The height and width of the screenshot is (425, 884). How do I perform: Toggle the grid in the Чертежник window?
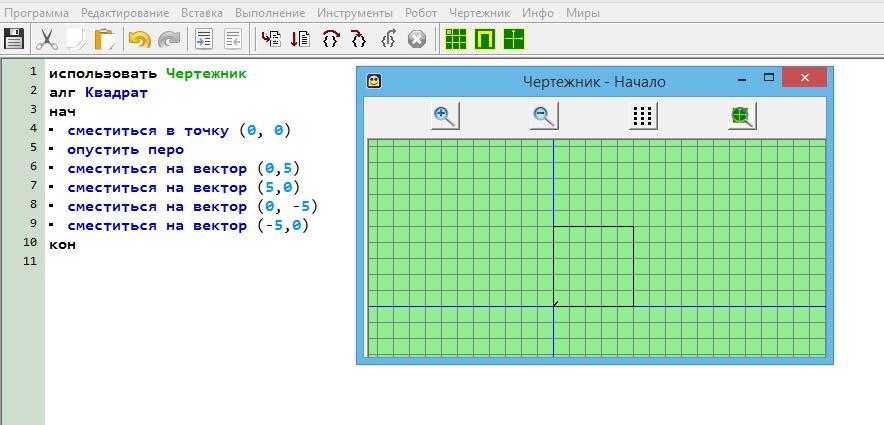(643, 116)
